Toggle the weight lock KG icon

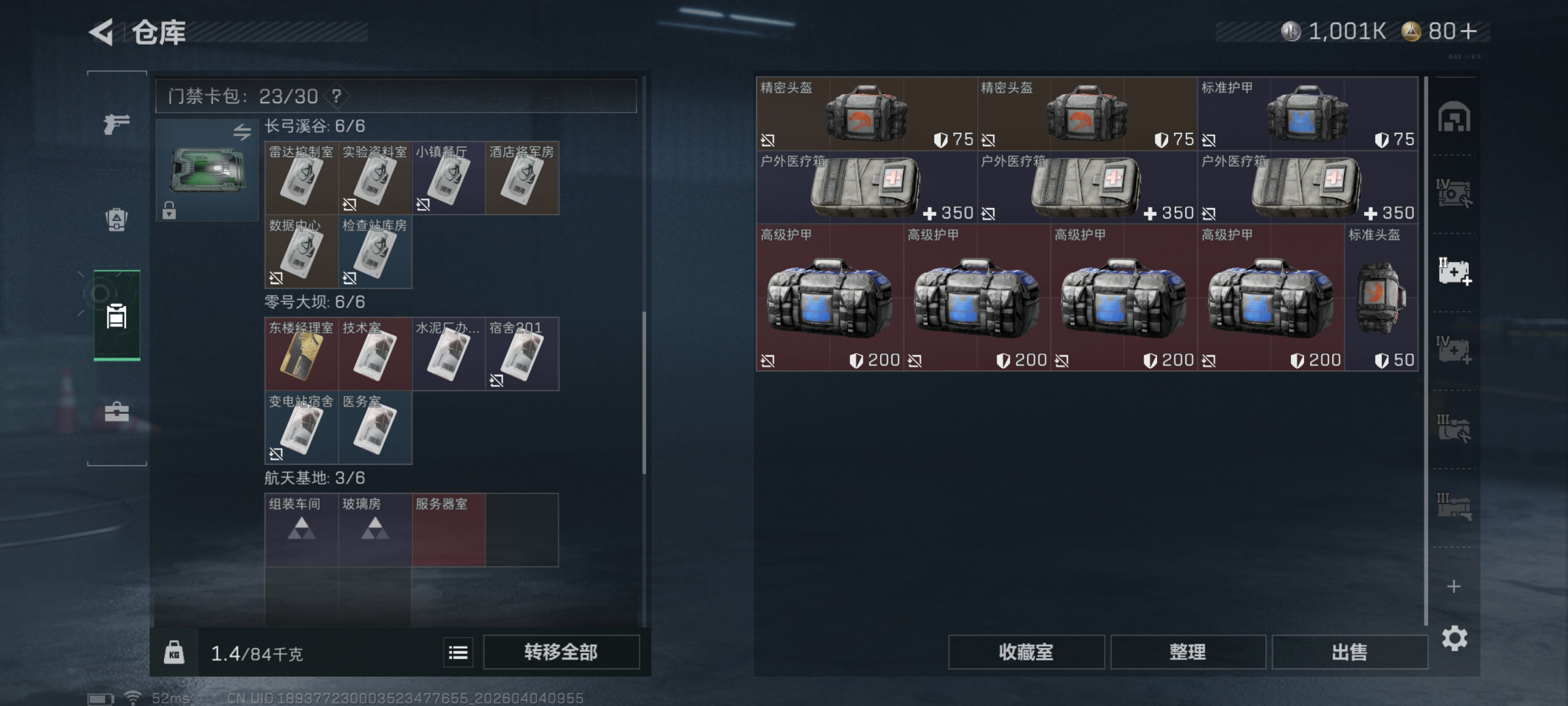tap(174, 653)
